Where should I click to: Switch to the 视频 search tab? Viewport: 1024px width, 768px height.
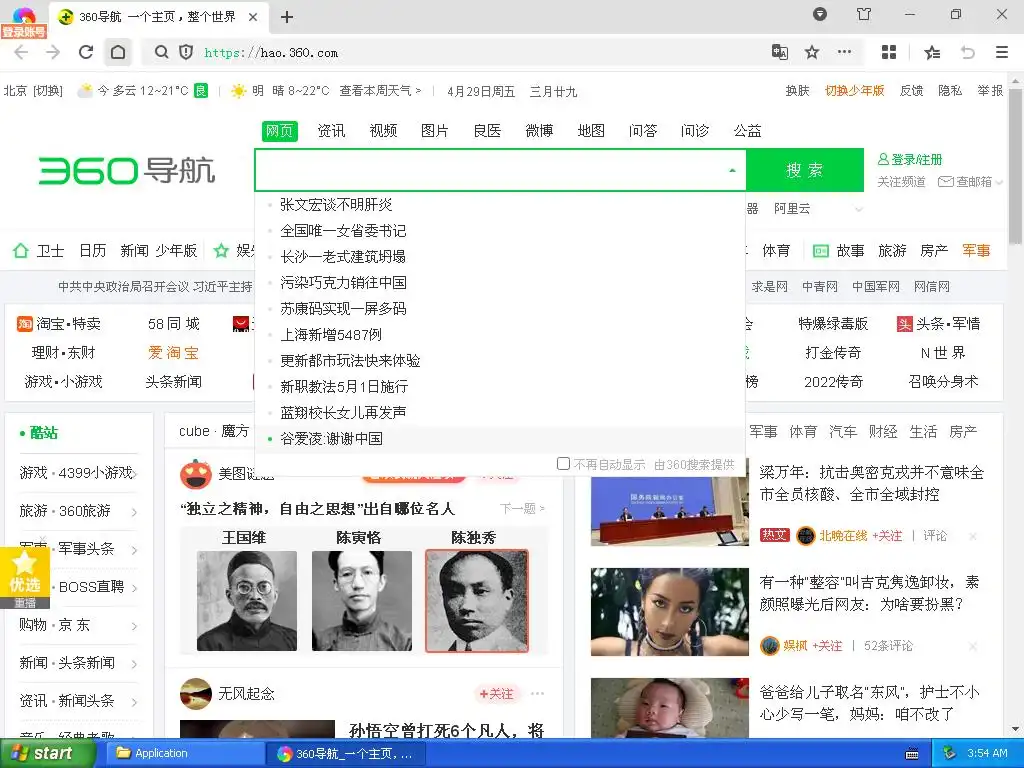(383, 131)
